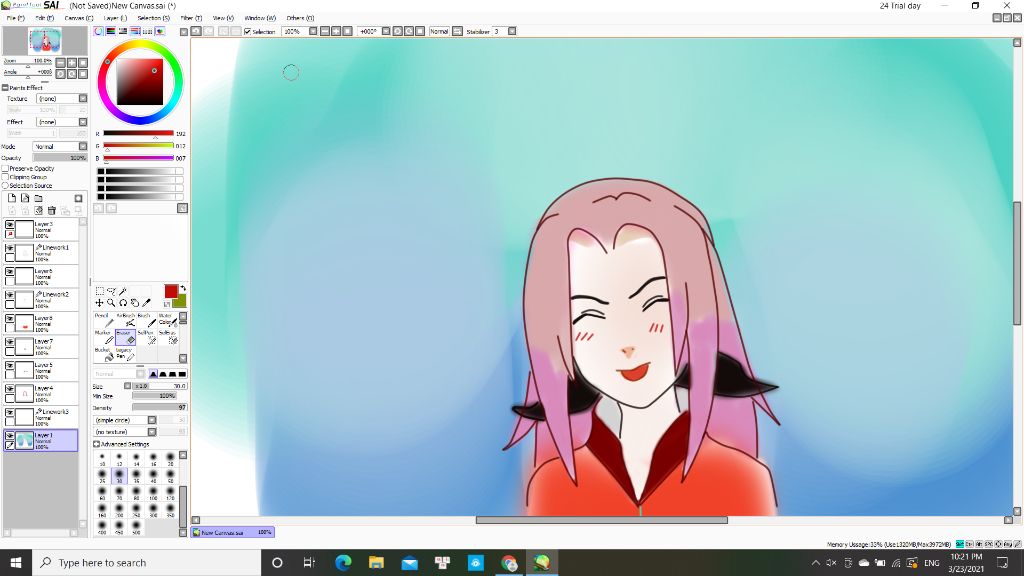1024x576 pixels.
Task: Open the Effect dropdown
Action: (83, 122)
